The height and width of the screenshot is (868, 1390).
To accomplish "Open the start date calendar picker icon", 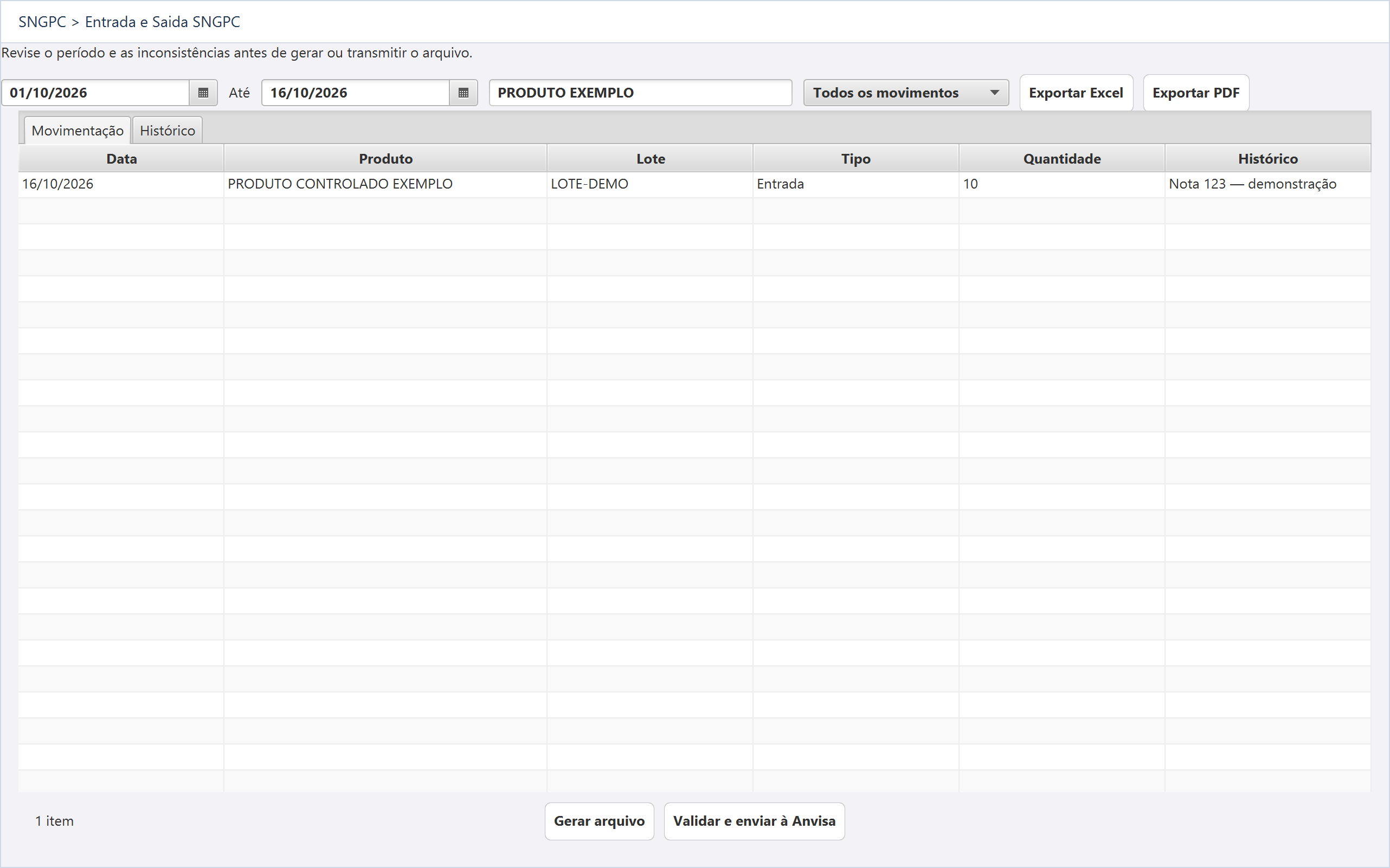I will point(203,93).
